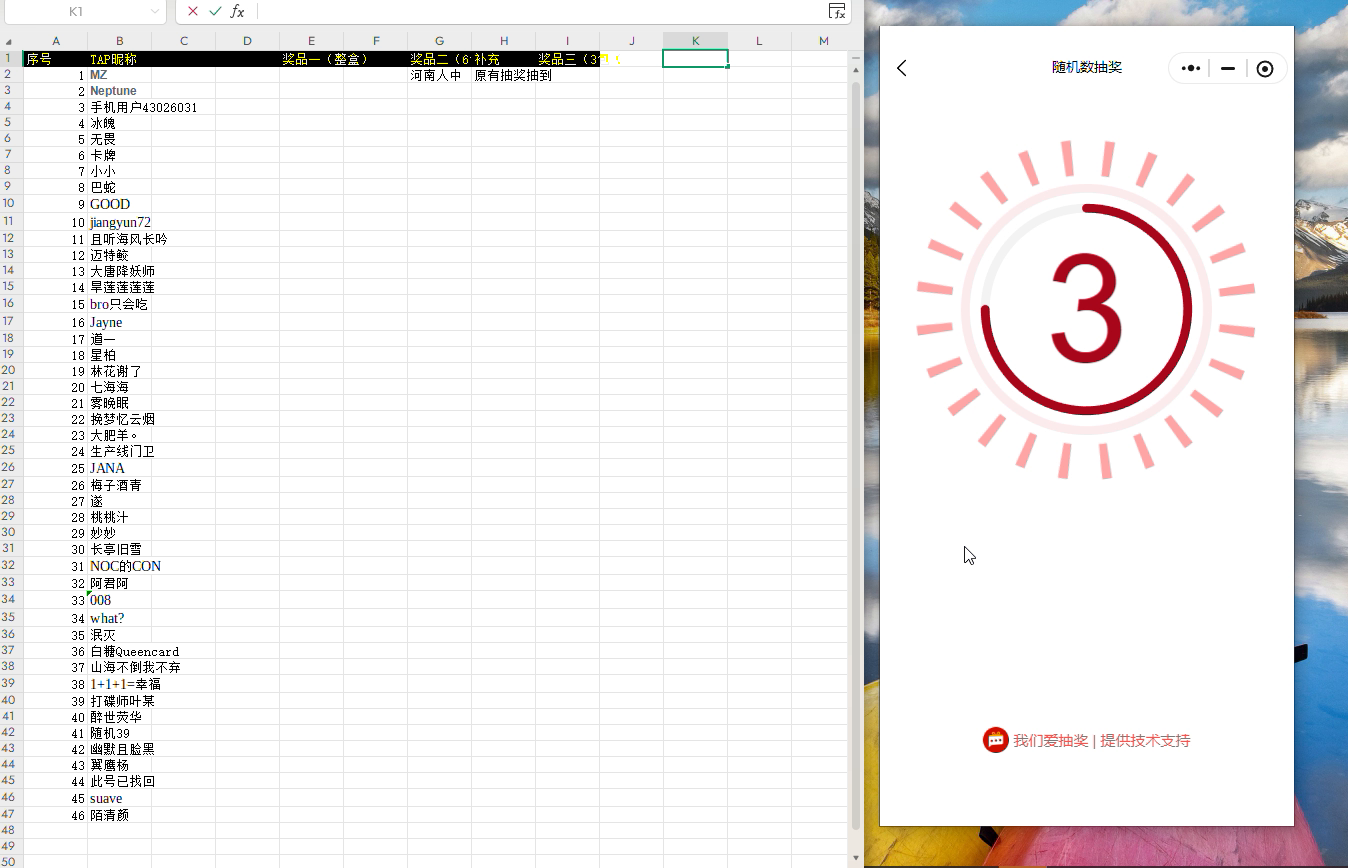The width and height of the screenshot is (1348, 868).
Task: Click the scroll up arrow of the spreadsheet
Action: tap(856, 58)
